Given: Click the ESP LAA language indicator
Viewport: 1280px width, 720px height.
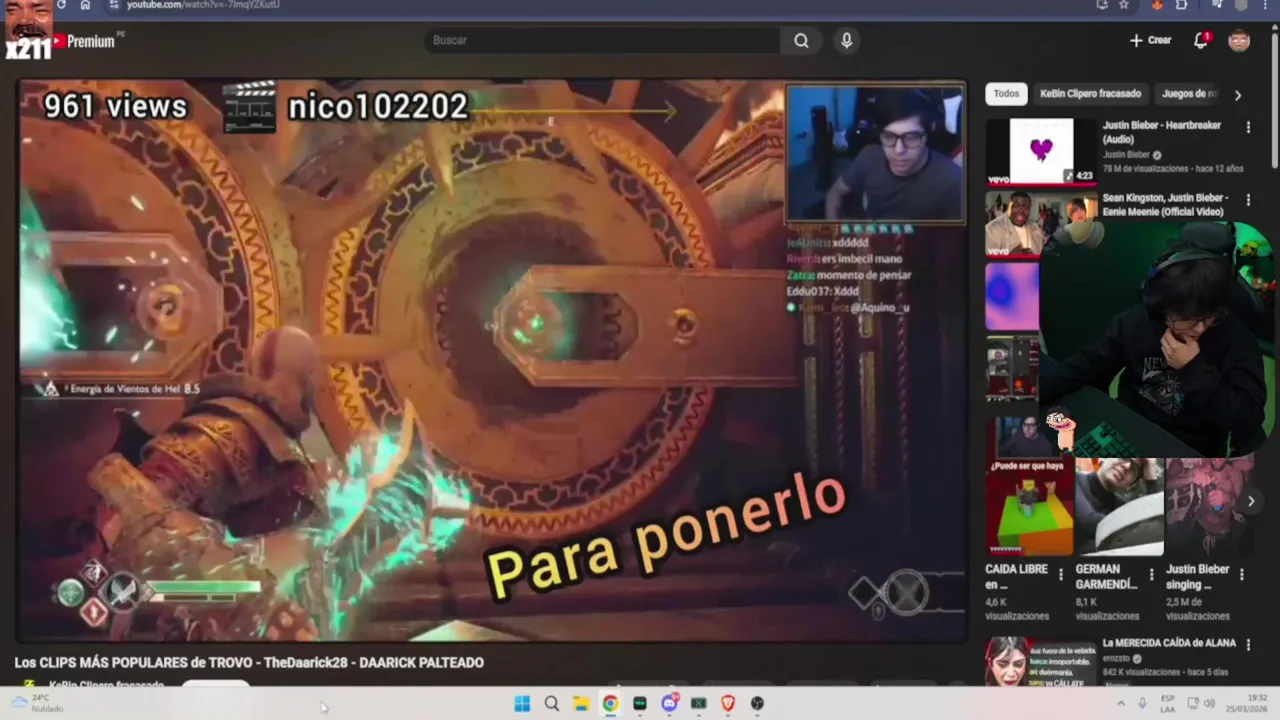Looking at the screenshot, I should coord(1168,703).
